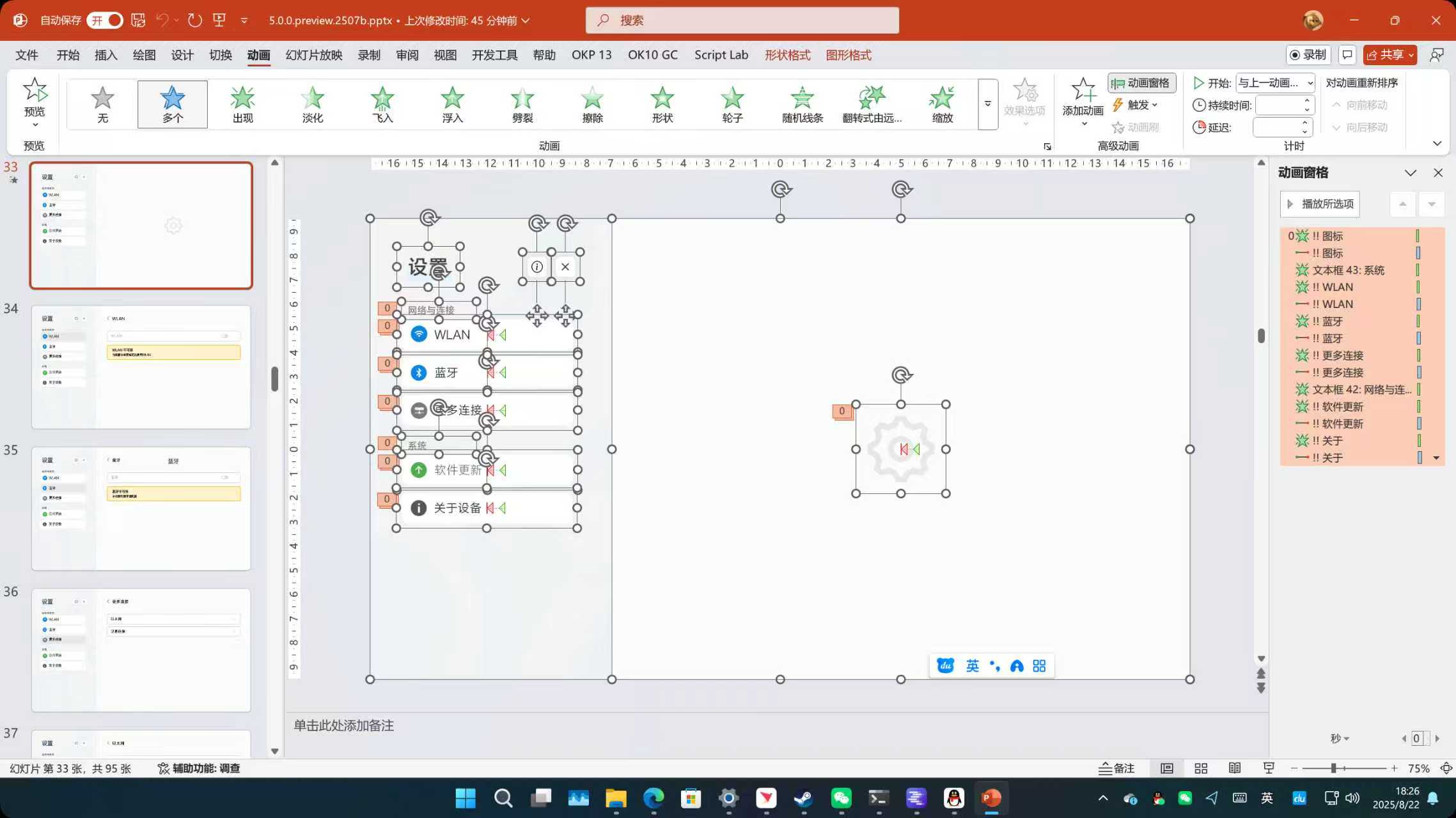
Task: Open the Start (开始) timing dropdown
Action: click(x=1275, y=83)
